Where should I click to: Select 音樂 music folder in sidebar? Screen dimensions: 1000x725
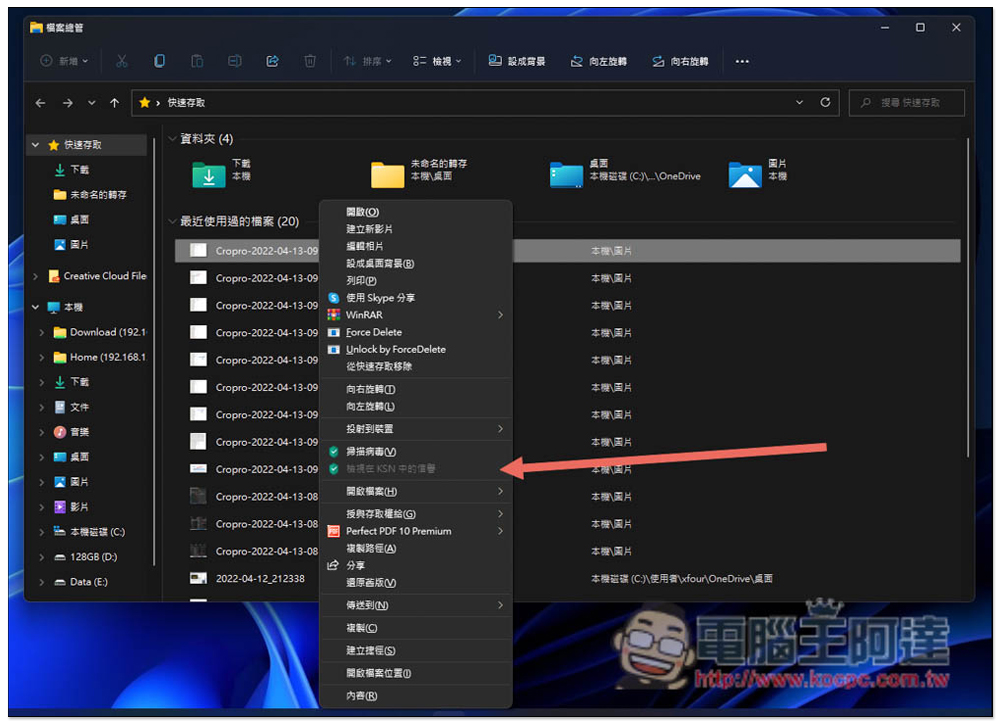(x=79, y=432)
